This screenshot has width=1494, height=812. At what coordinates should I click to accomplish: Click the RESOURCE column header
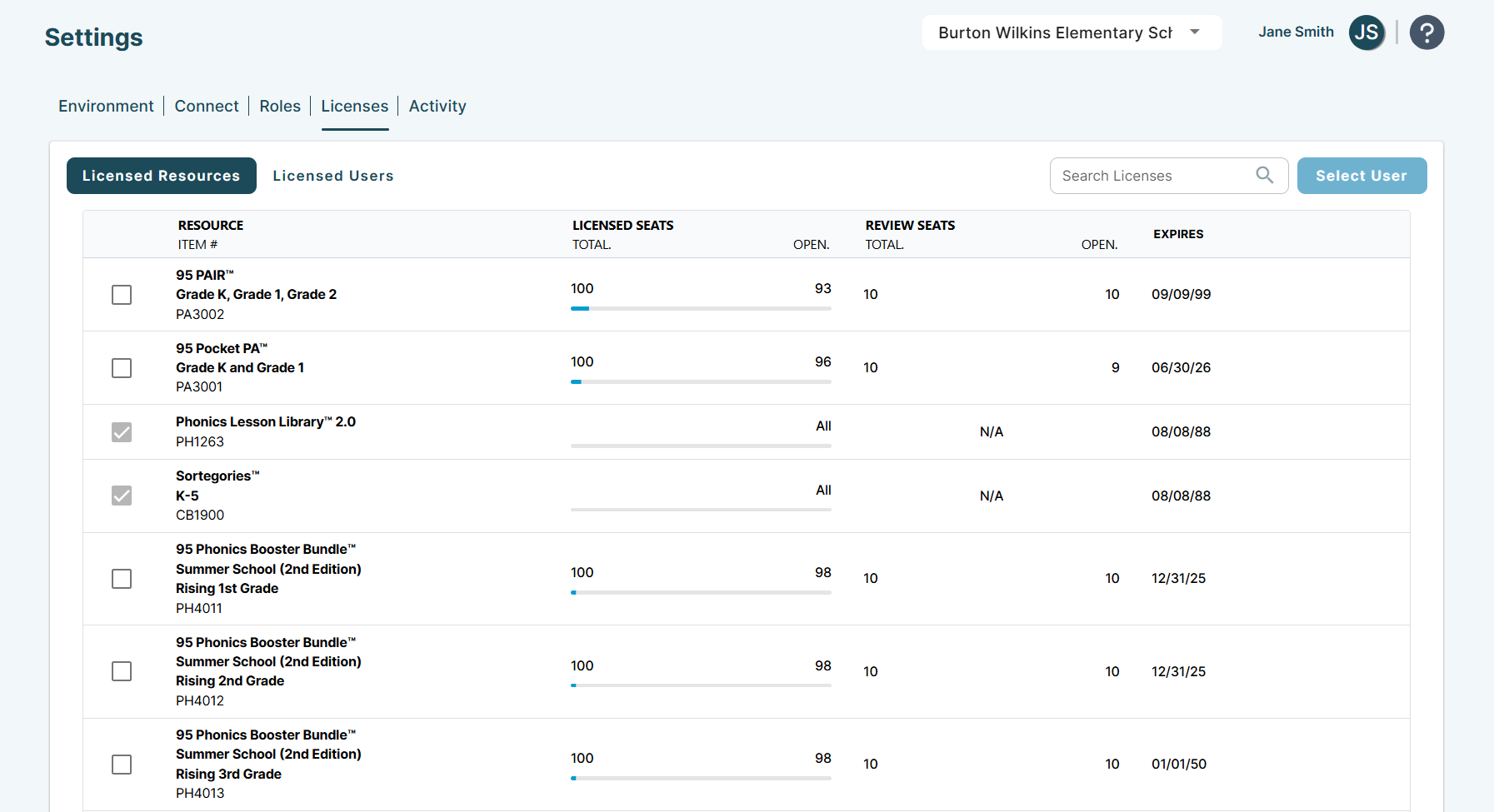(x=211, y=225)
